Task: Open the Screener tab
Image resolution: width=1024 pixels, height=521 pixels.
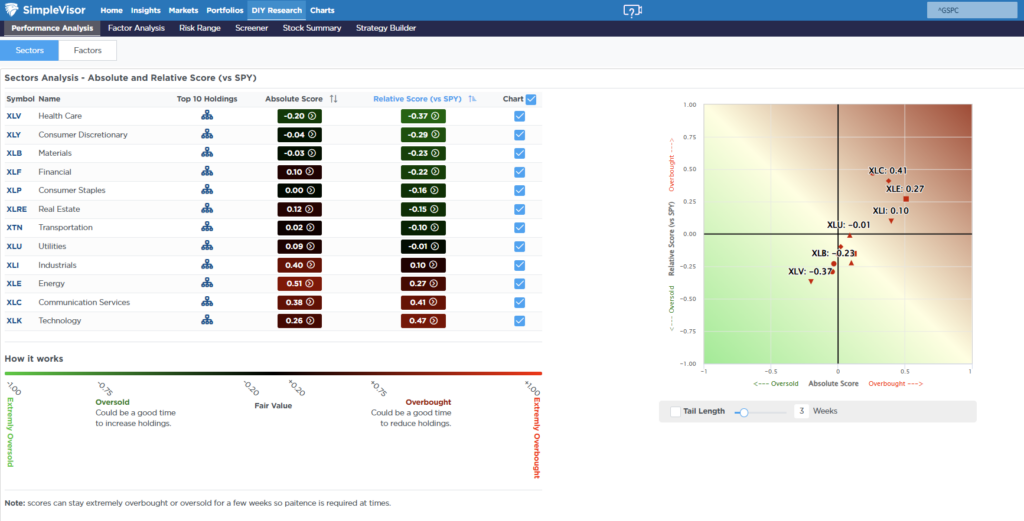Action: (x=251, y=28)
